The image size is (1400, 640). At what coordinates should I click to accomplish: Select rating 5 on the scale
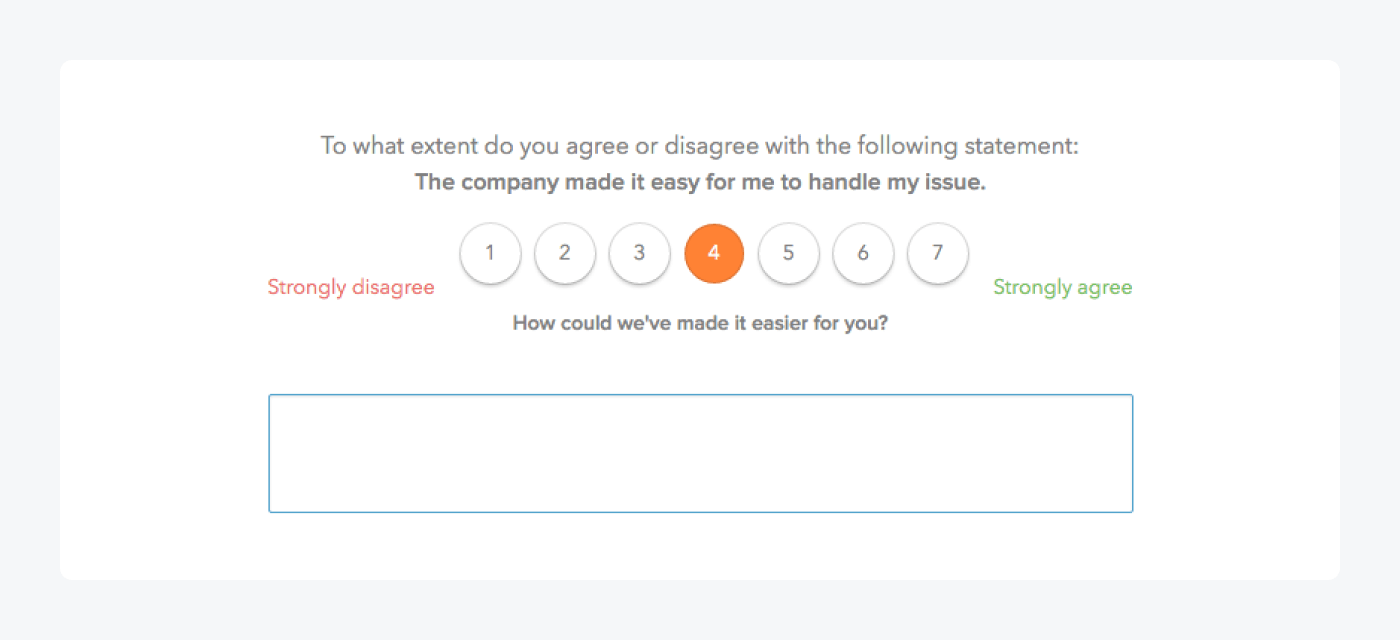coord(788,253)
